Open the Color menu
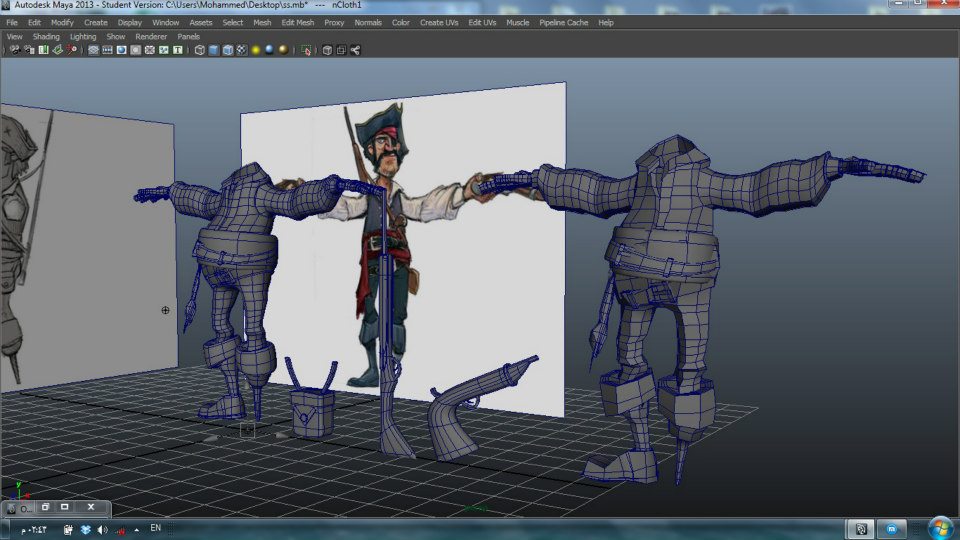The height and width of the screenshot is (540, 960). coord(401,23)
